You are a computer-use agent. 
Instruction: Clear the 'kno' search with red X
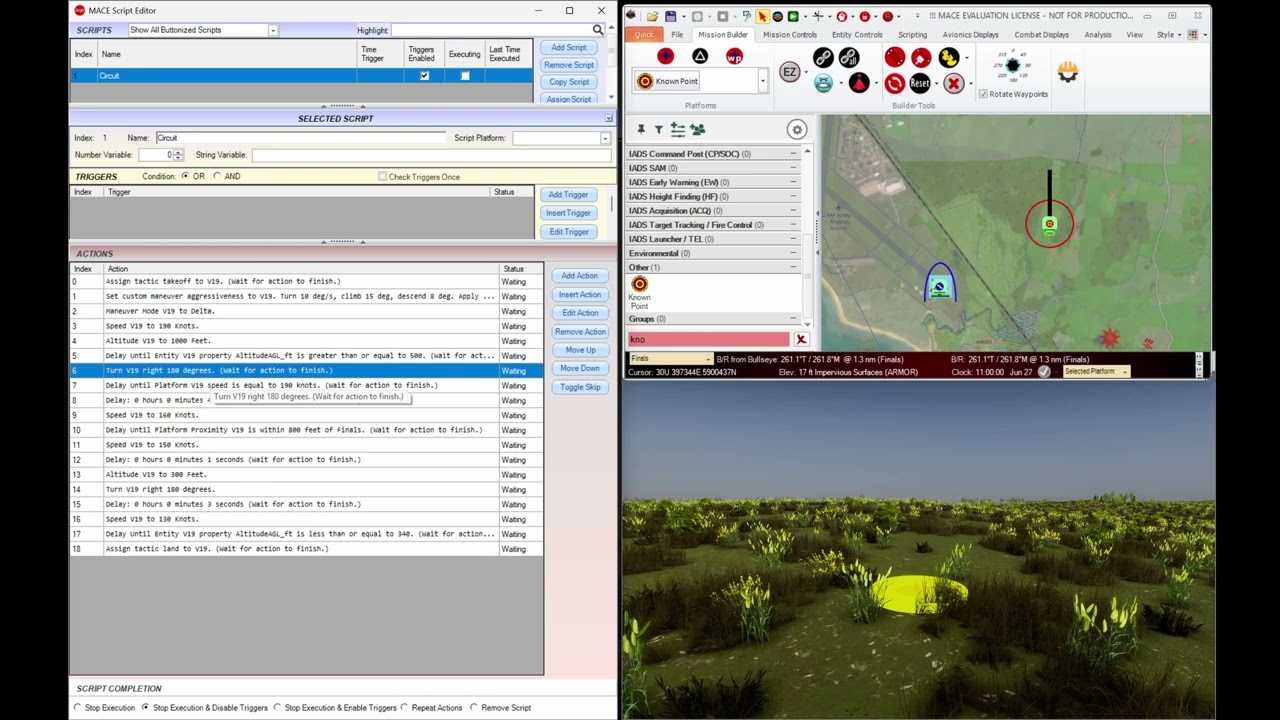click(801, 340)
